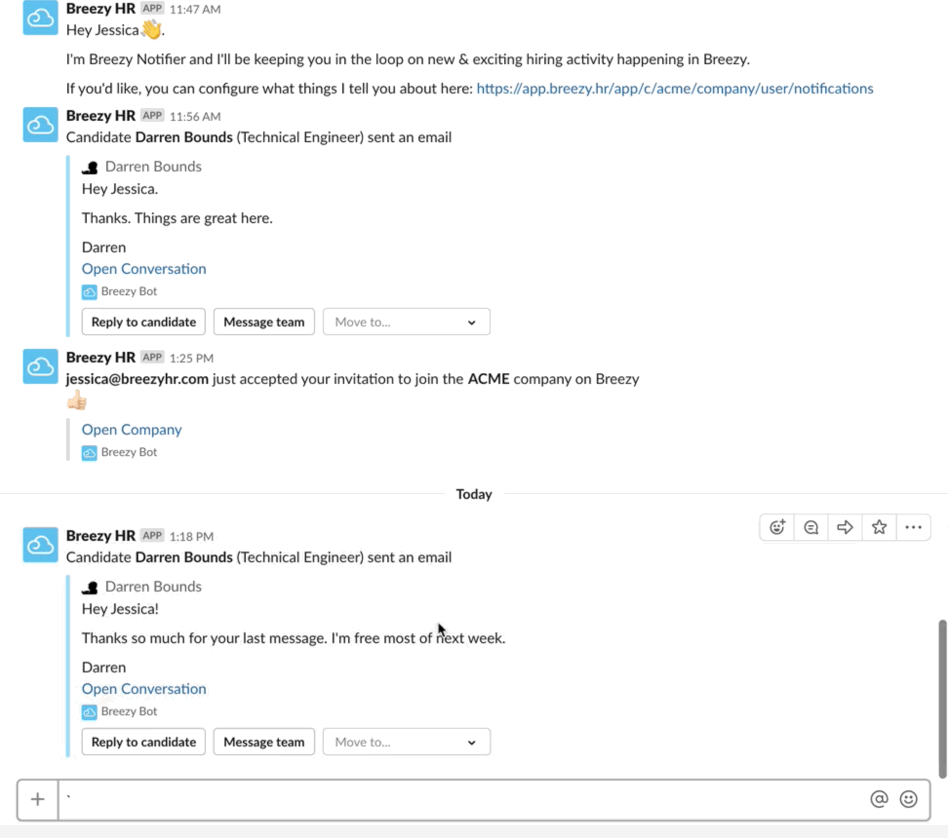Viewport: 948px width, 838px height.
Task: Click 'Thanks. Things are great here.' text
Action: click(x=177, y=218)
